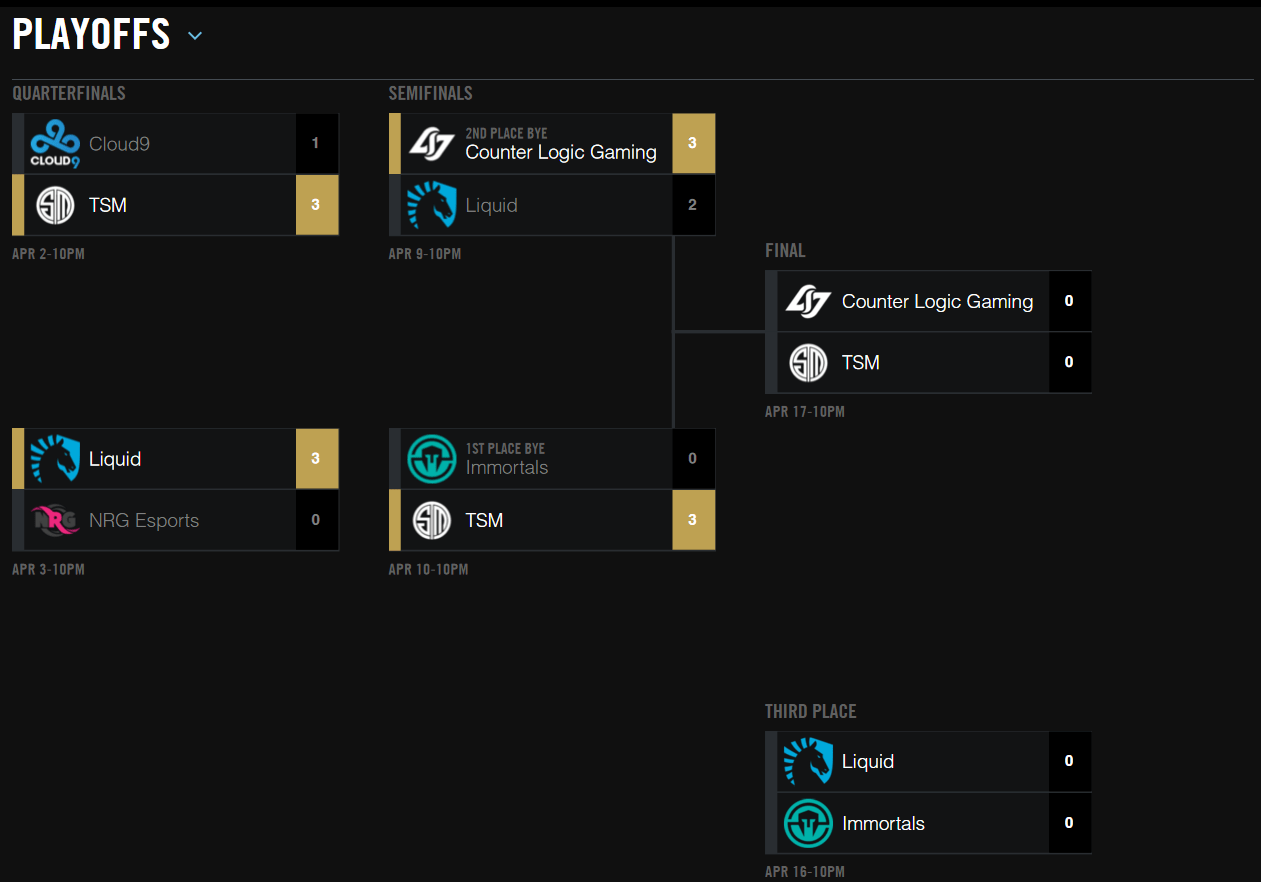The width and height of the screenshot is (1261, 882).
Task: Click Liquid logo in third place match
Action: (808, 762)
